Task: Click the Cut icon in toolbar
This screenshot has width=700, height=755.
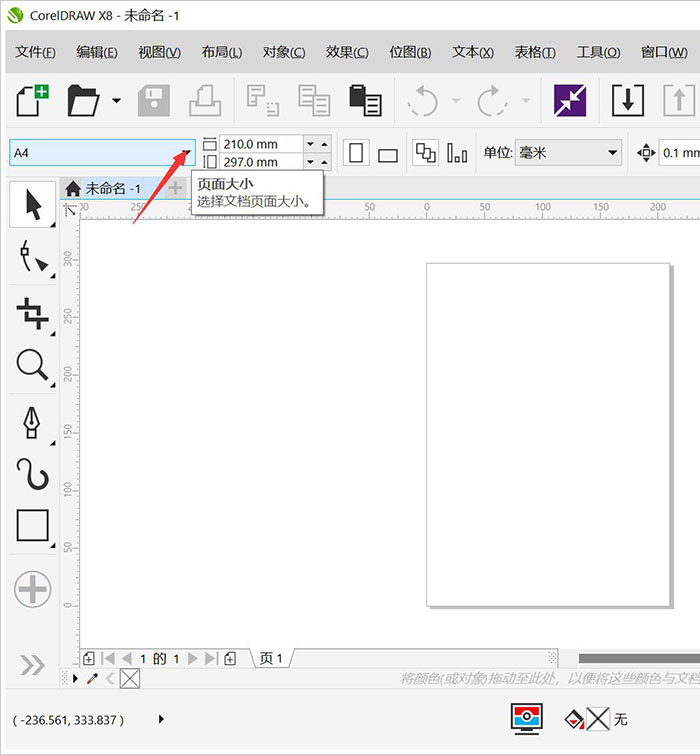Action: coord(263,100)
